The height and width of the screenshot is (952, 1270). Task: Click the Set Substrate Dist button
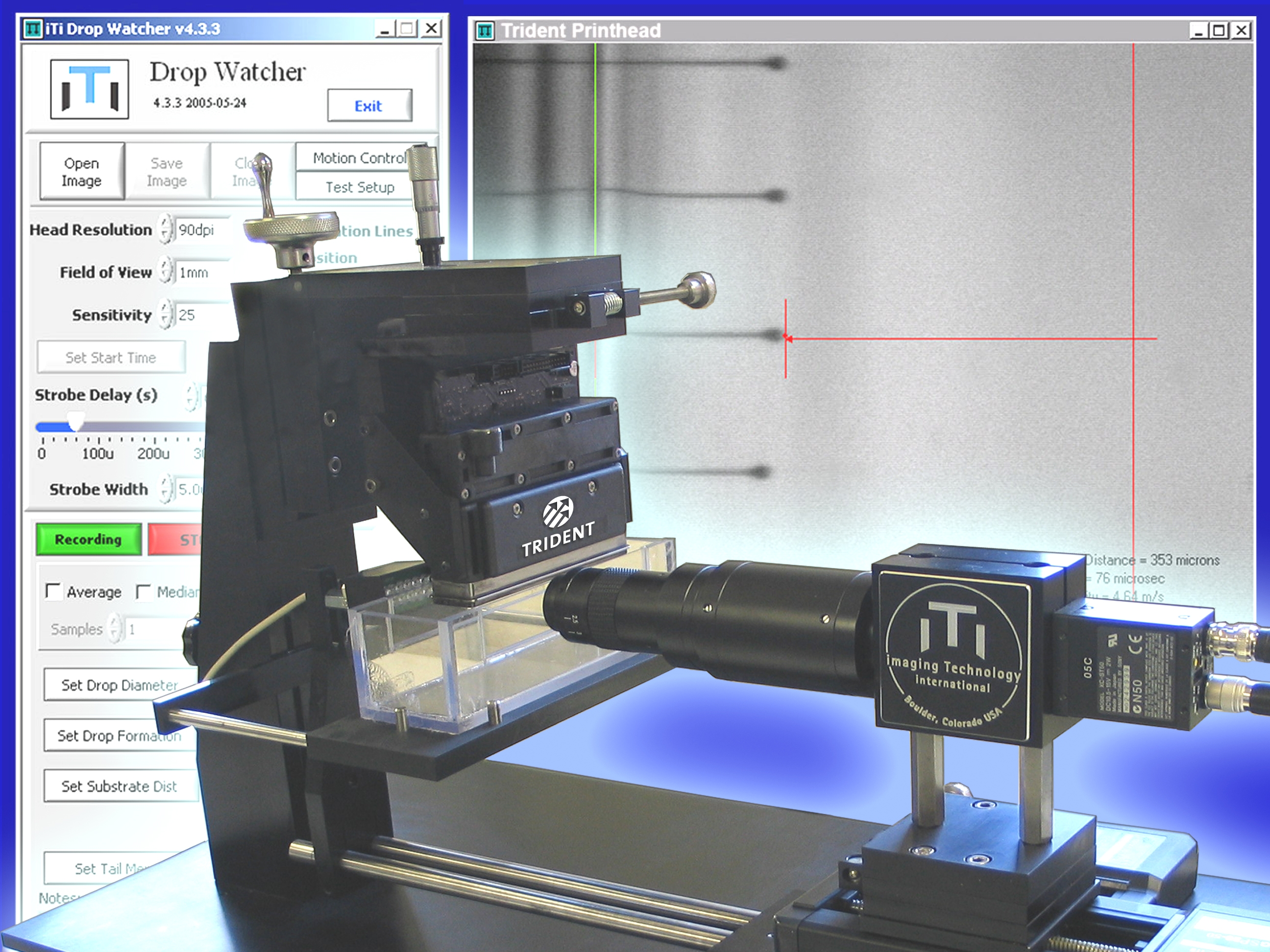120,786
